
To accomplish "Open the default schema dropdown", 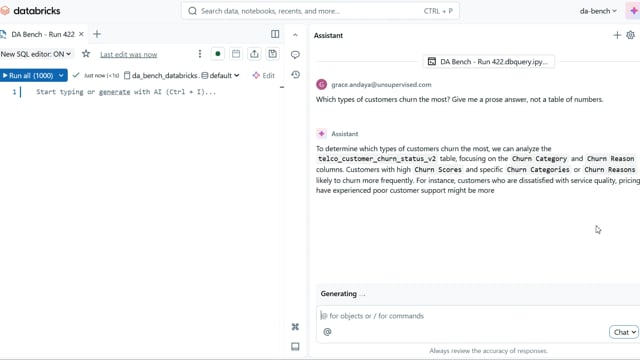I will coord(221,76).
